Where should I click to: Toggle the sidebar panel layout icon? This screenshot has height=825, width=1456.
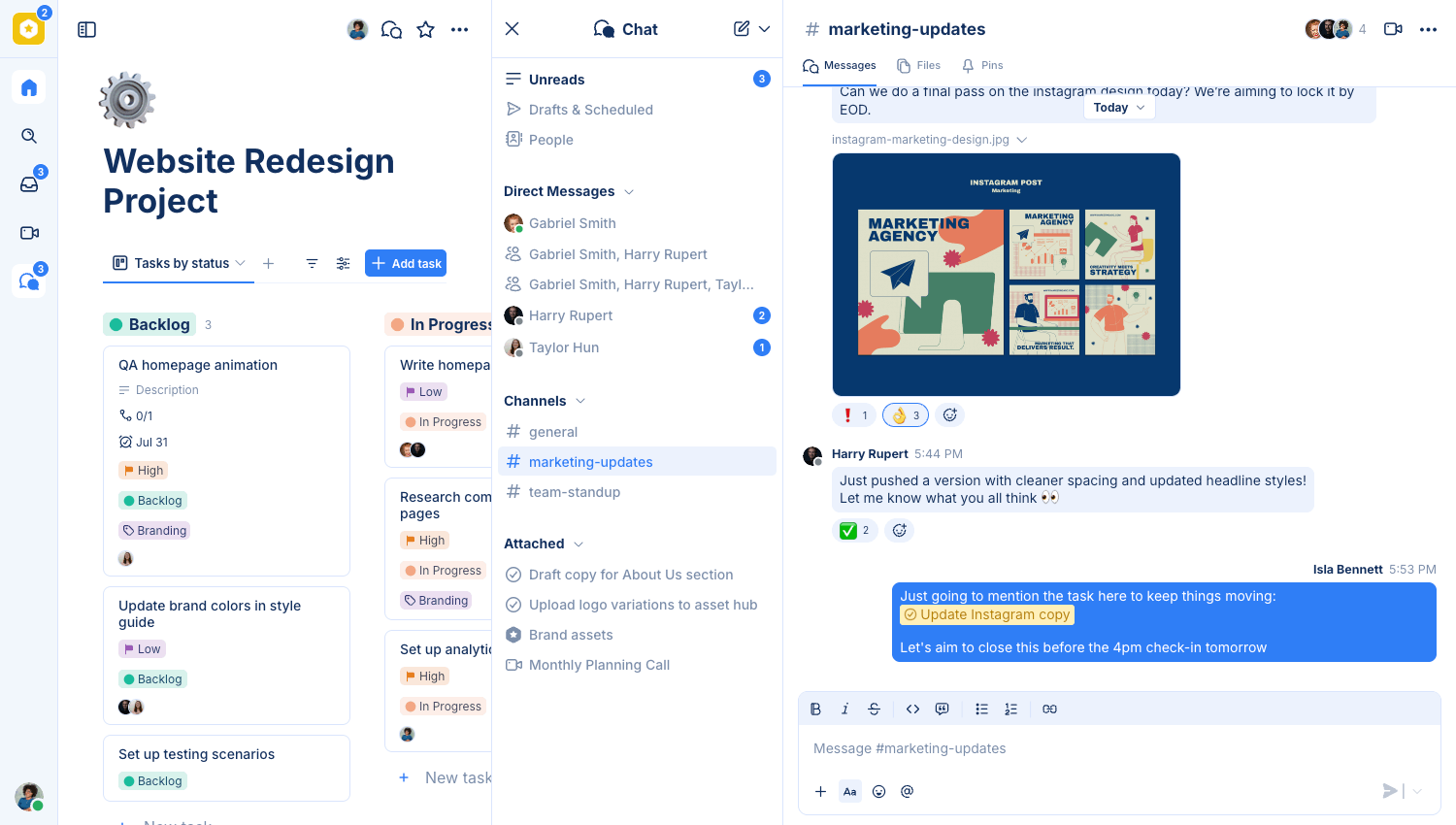[x=87, y=30]
